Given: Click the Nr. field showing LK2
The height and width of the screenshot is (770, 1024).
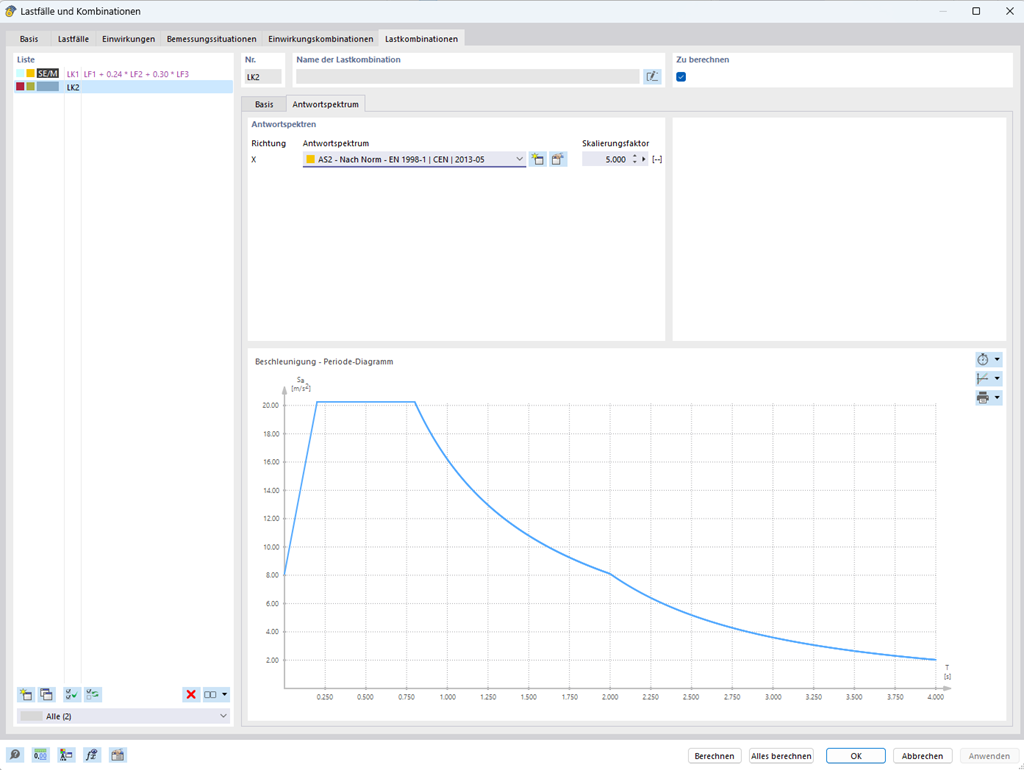Looking at the screenshot, I should [263, 76].
